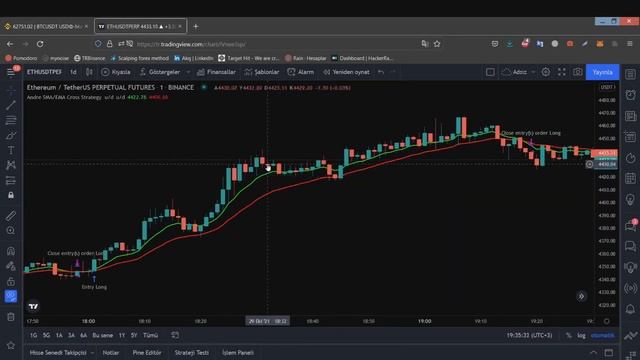Open the chat bubbles panel with notification
Viewport: 640px width, 360px height.
click(630, 225)
